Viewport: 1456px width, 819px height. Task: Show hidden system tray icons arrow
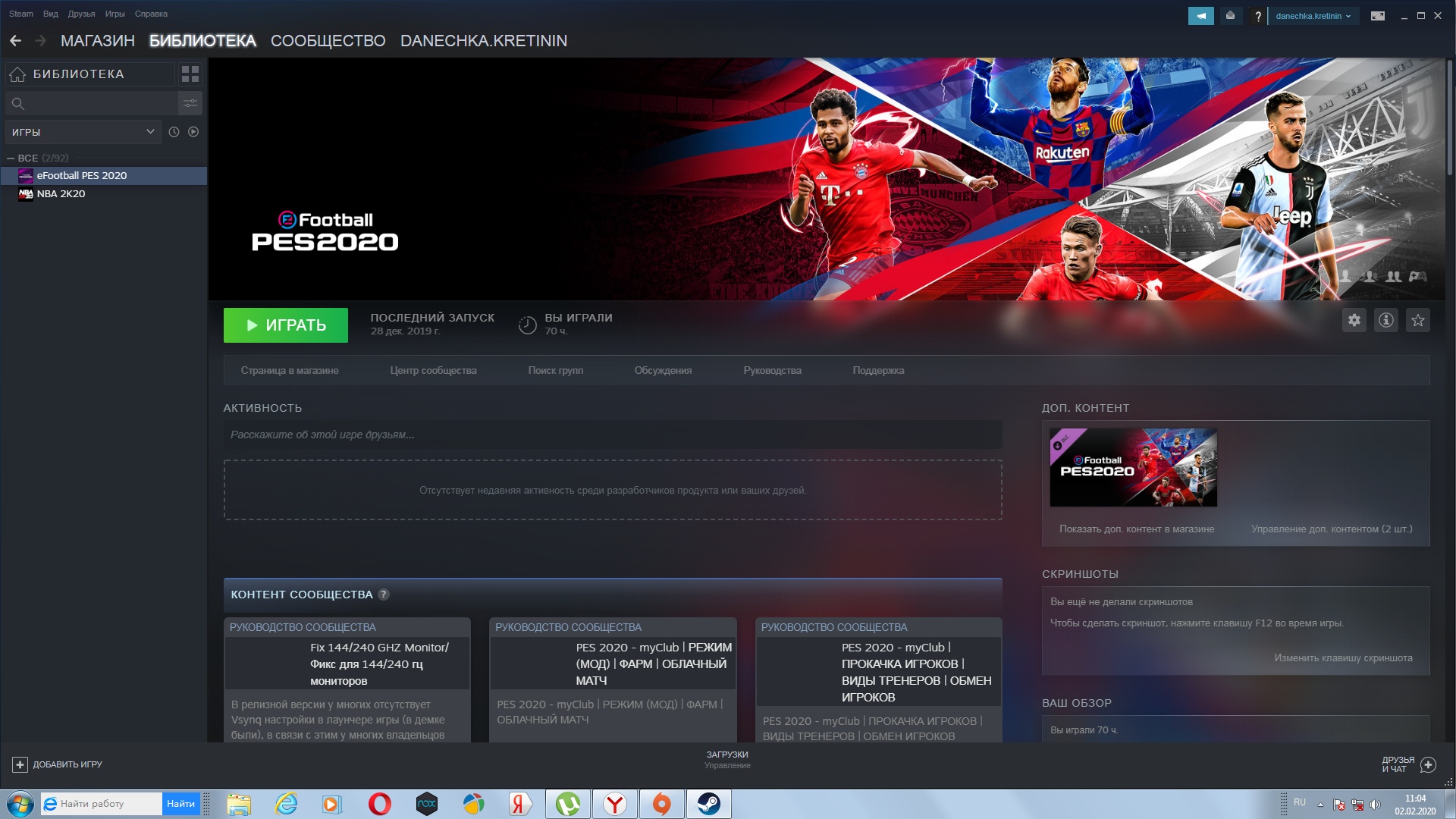1320,805
